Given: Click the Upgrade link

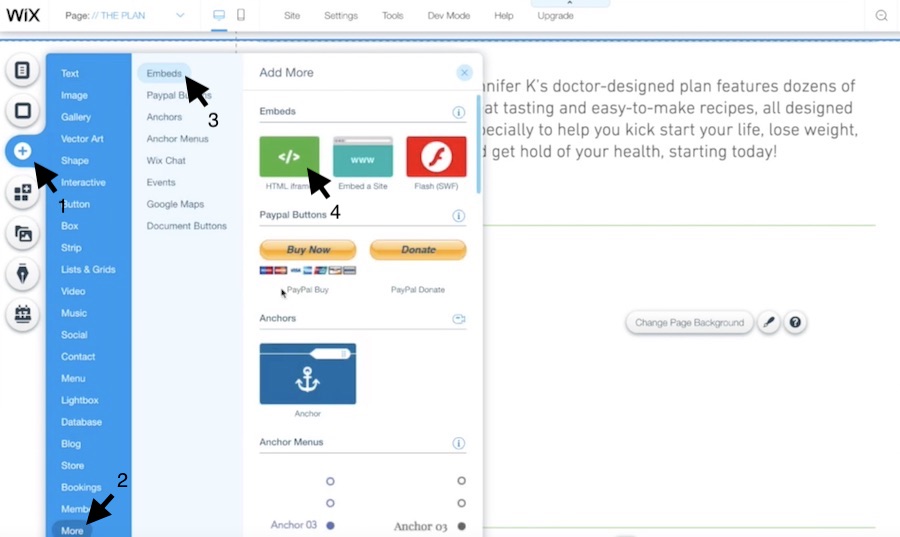Looking at the screenshot, I should 555,15.
